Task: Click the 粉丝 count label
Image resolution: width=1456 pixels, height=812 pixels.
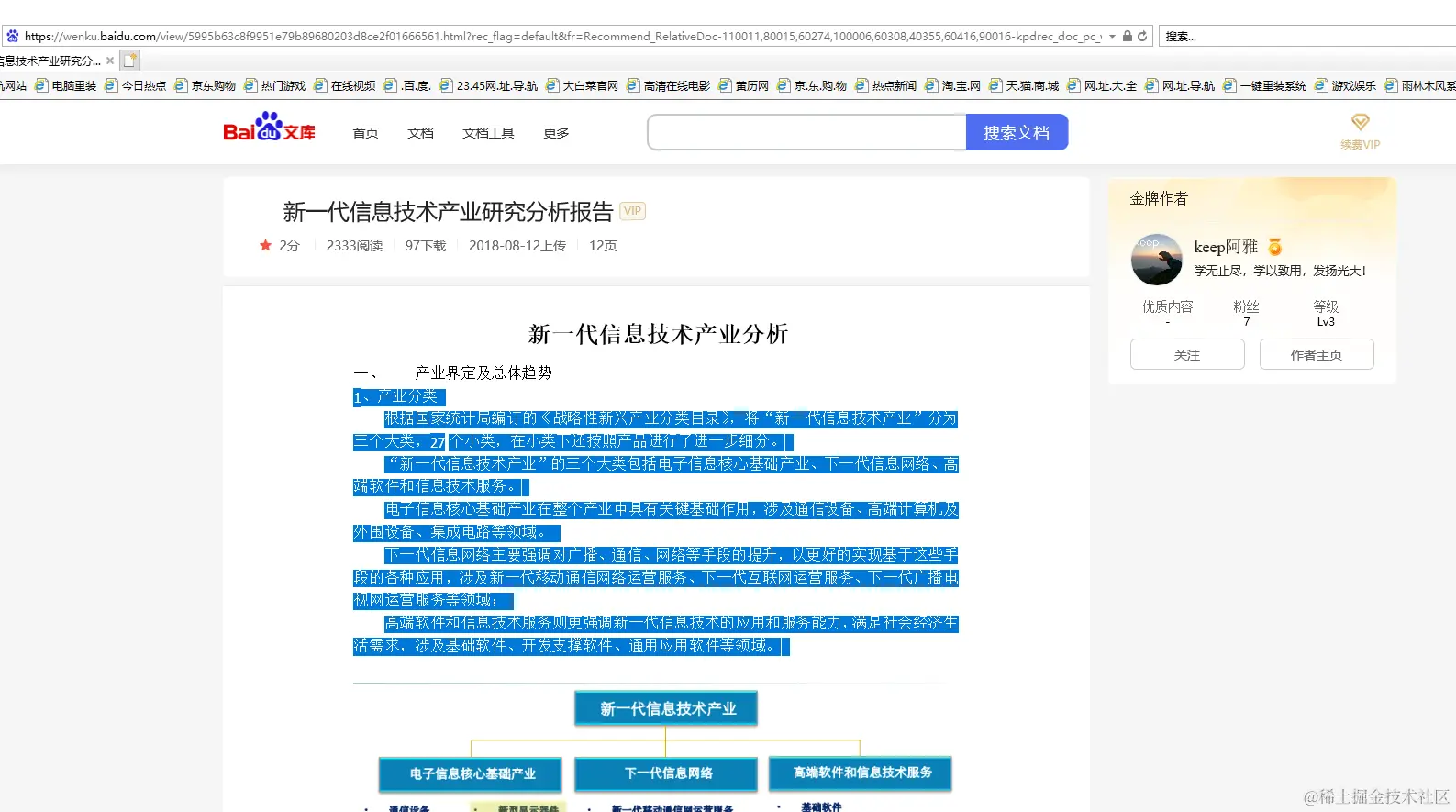Action: (x=1246, y=306)
